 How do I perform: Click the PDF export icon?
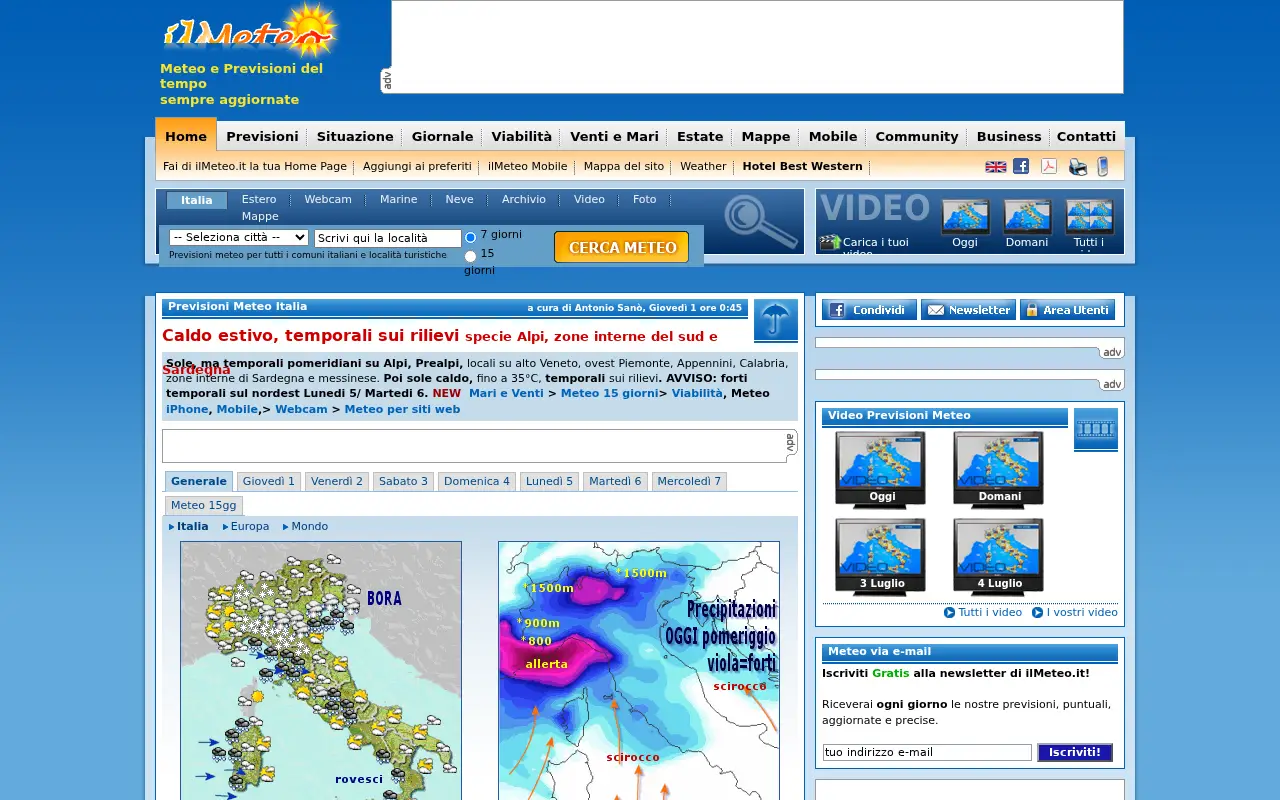point(1049,166)
